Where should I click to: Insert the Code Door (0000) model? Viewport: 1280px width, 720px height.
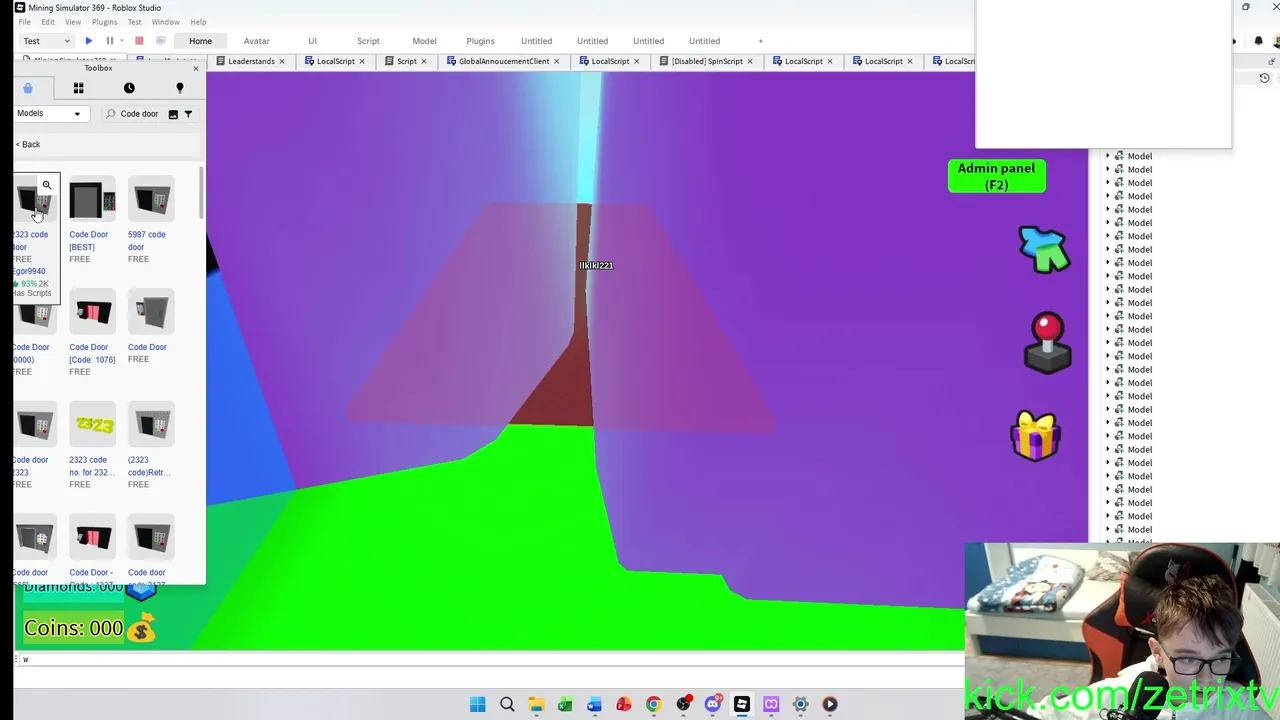point(34,314)
